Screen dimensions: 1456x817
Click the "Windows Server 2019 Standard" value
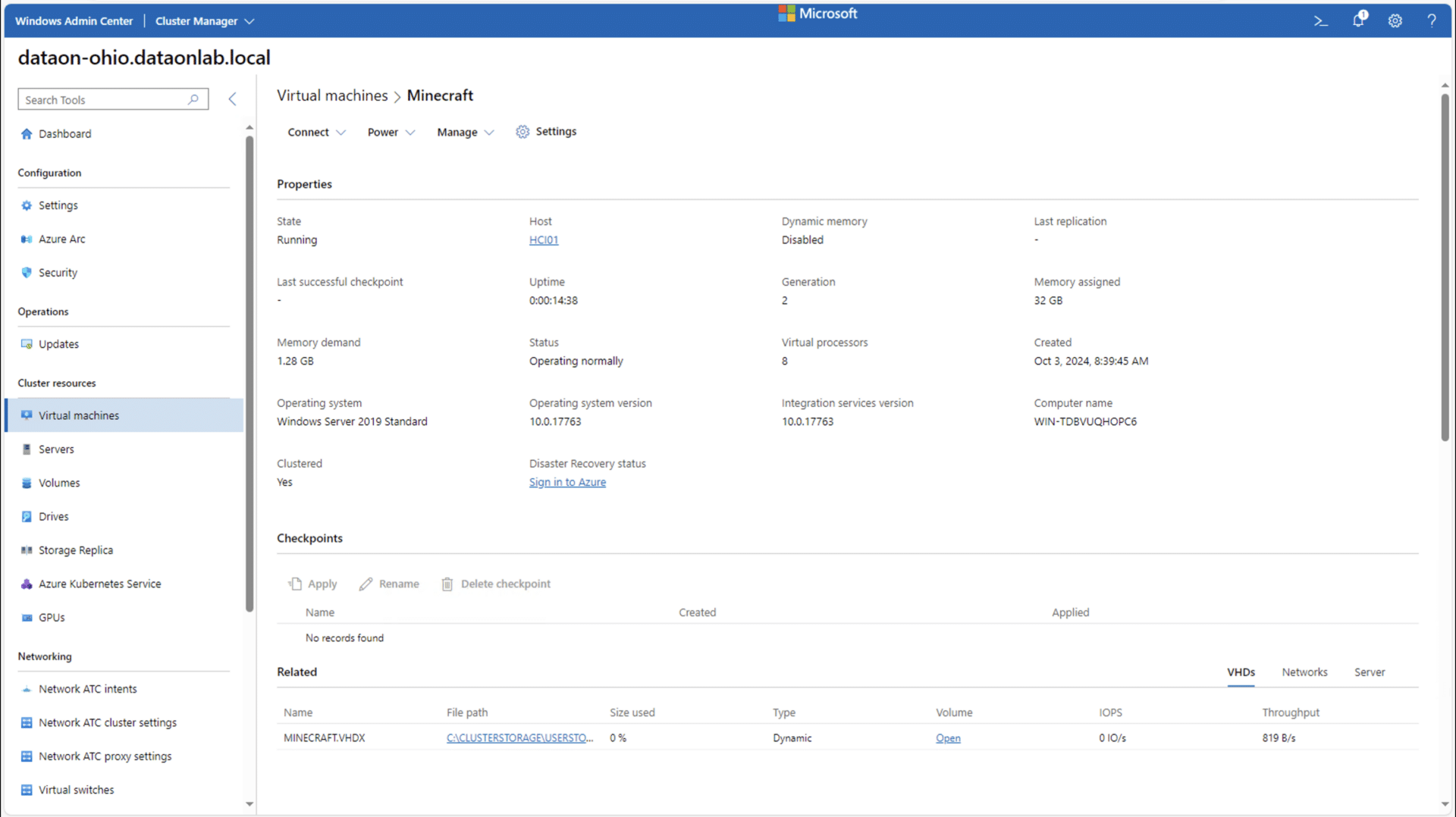352,421
